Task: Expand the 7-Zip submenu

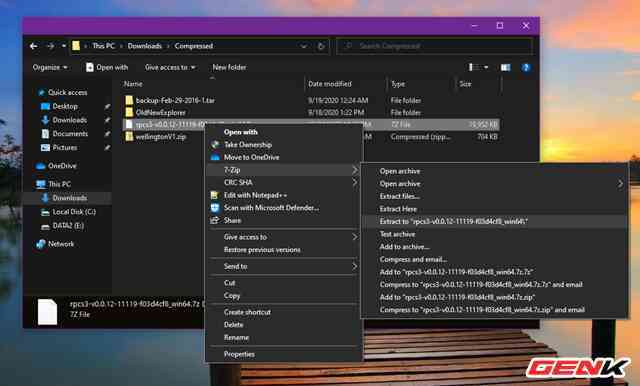Action: point(284,170)
